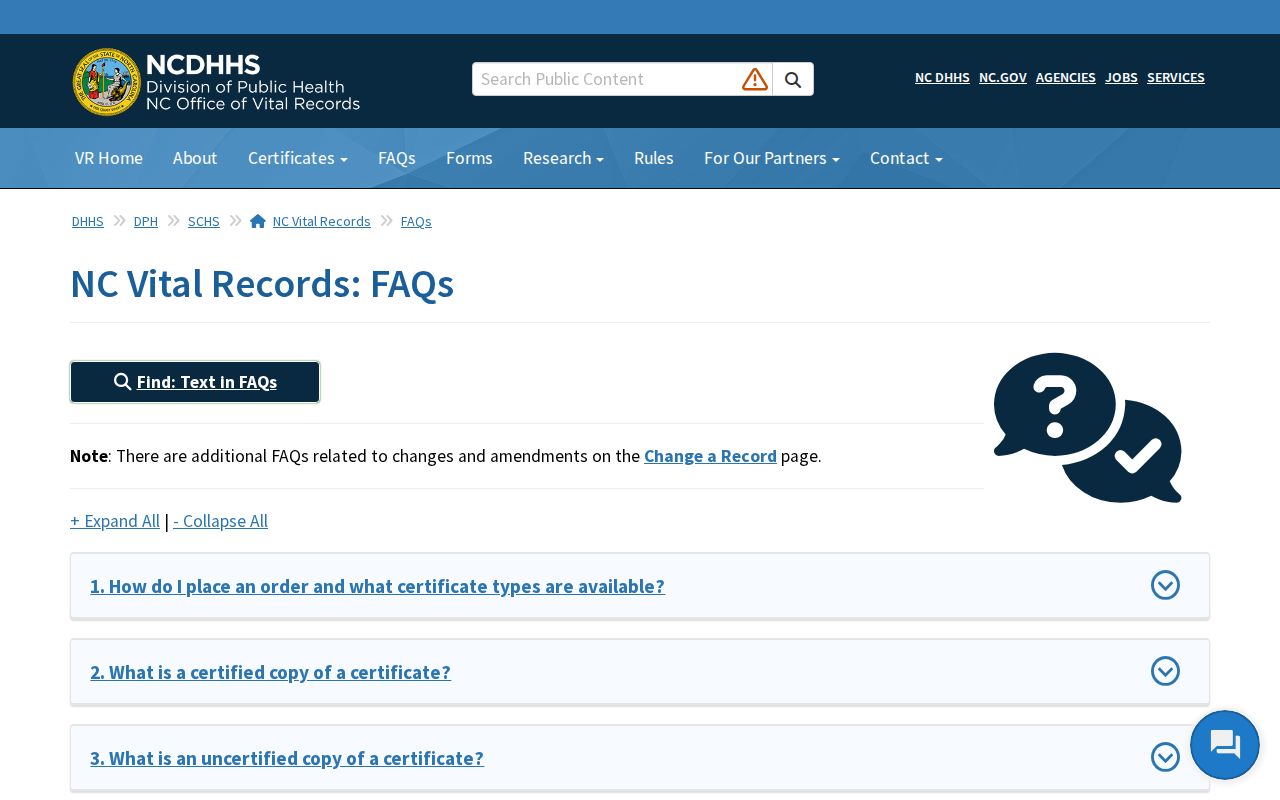This screenshot has width=1280, height=800.
Task: Open the SERVICES header link
Action: tap(1176, 77)
